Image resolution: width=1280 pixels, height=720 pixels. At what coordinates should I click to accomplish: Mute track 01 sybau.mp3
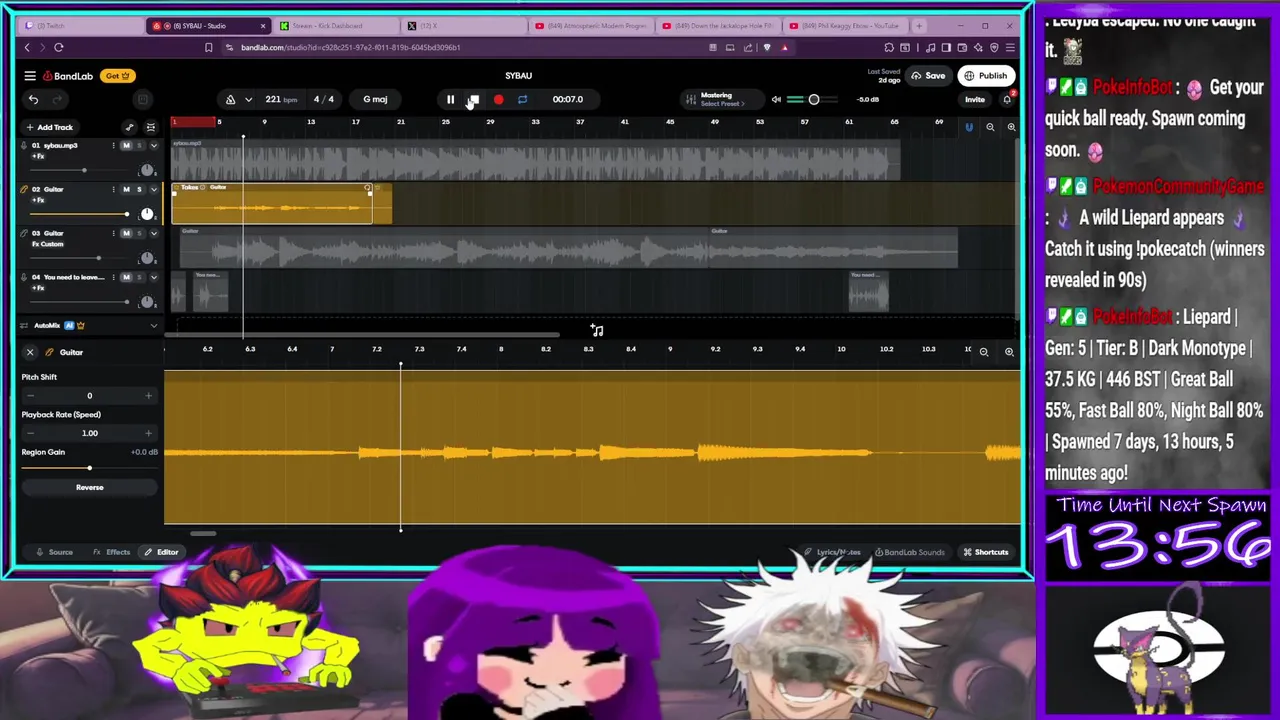(x=126, y=146)
